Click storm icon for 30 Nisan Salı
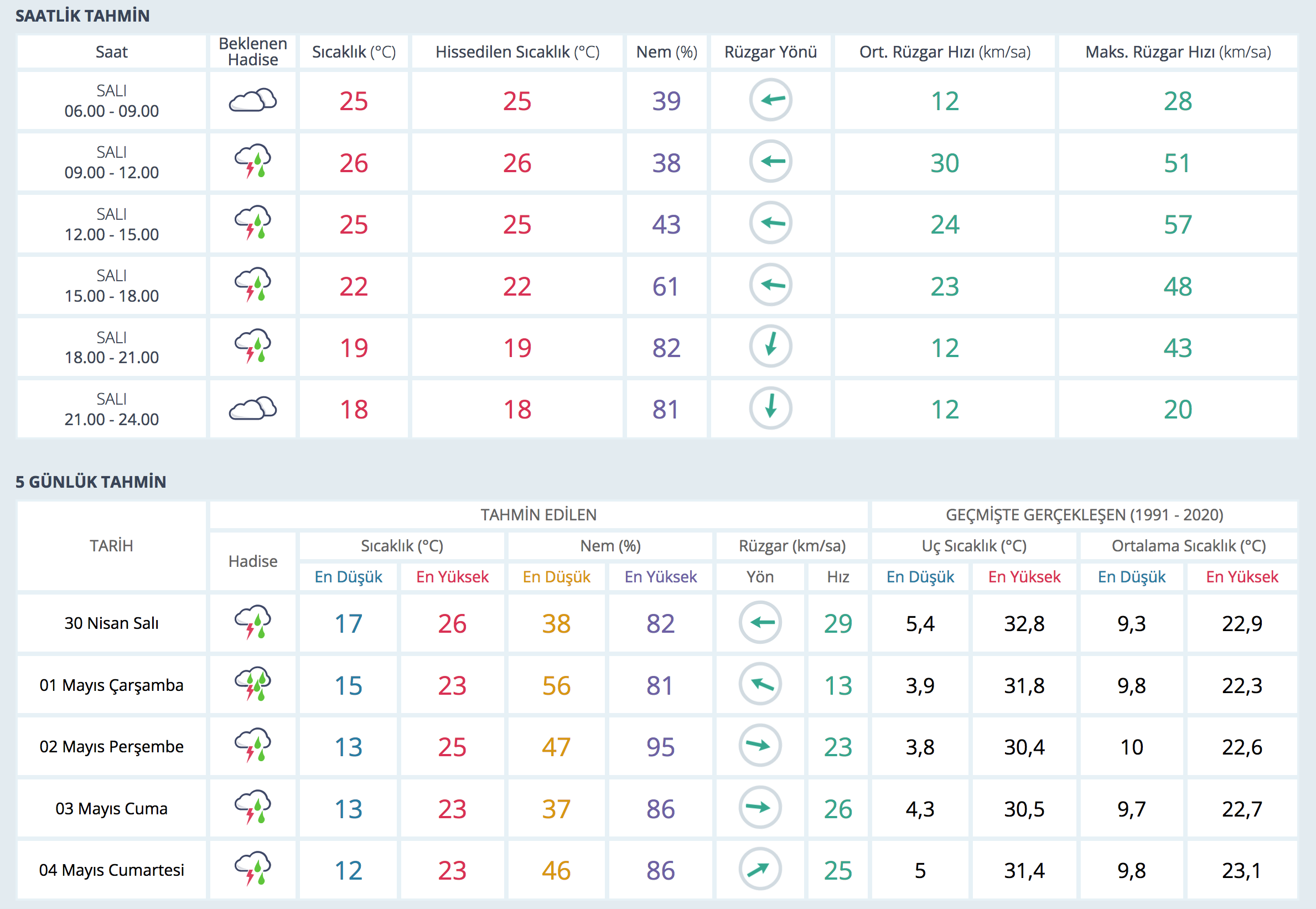The width and height of the screenshot is (1316, 909). click(x=253, y=623)
